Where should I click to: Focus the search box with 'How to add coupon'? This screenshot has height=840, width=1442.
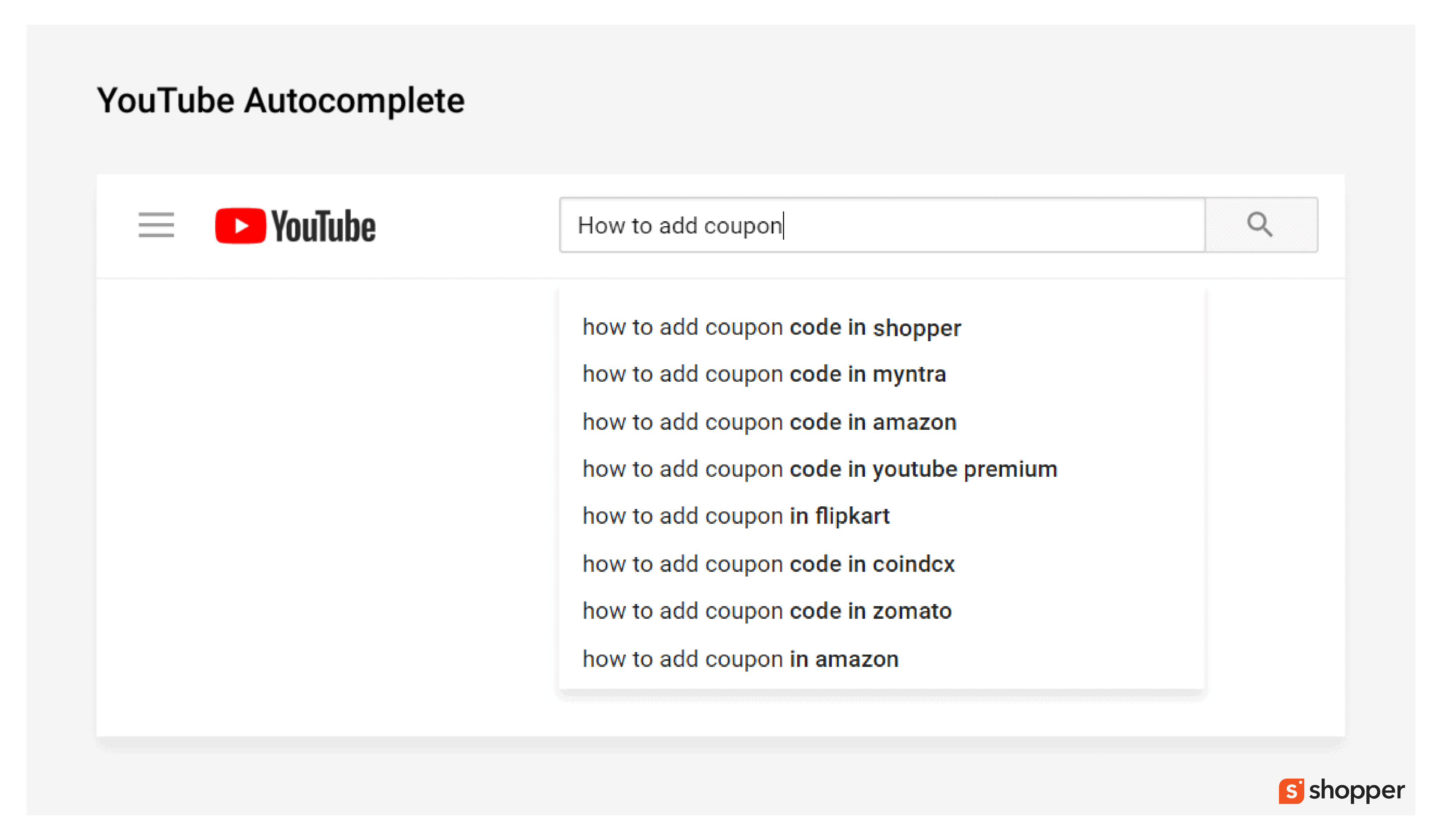[882, 225]
